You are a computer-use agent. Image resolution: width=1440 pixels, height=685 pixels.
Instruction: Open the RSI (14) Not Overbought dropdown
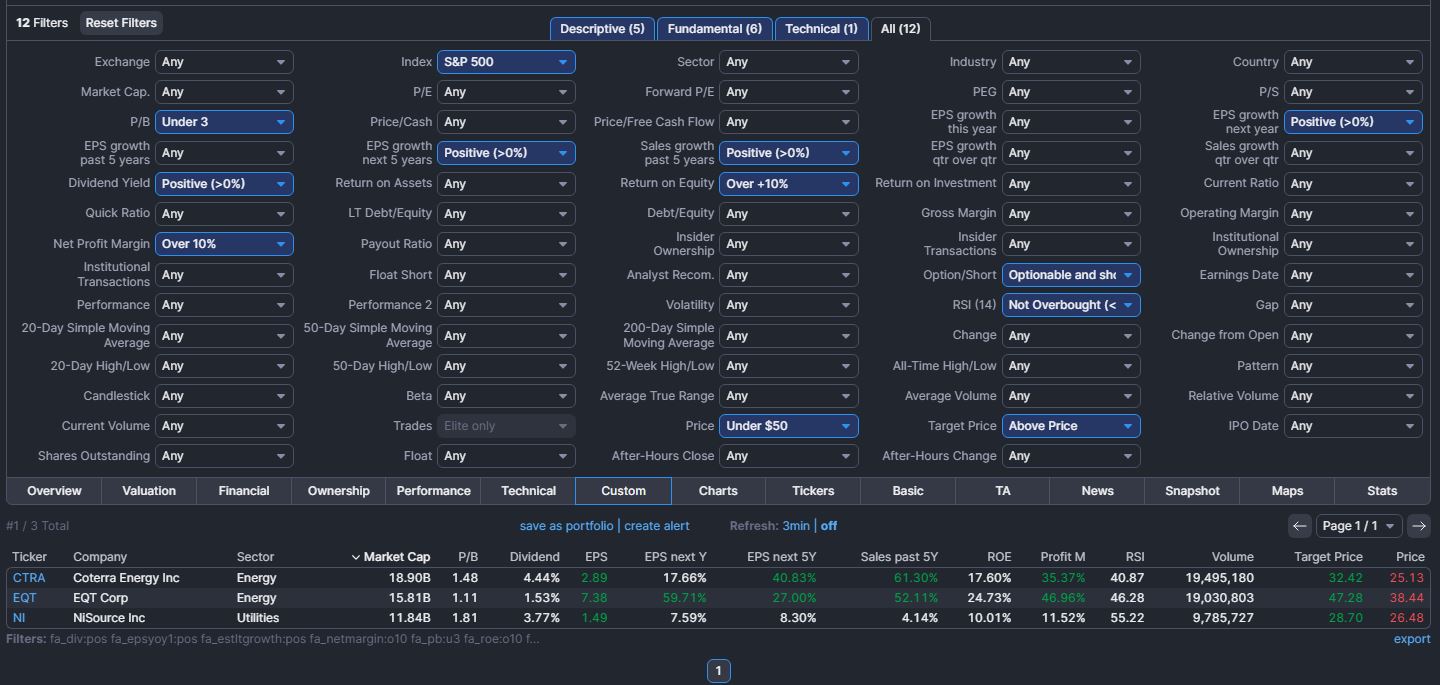pyautogui.click(x=1071, y=305)
